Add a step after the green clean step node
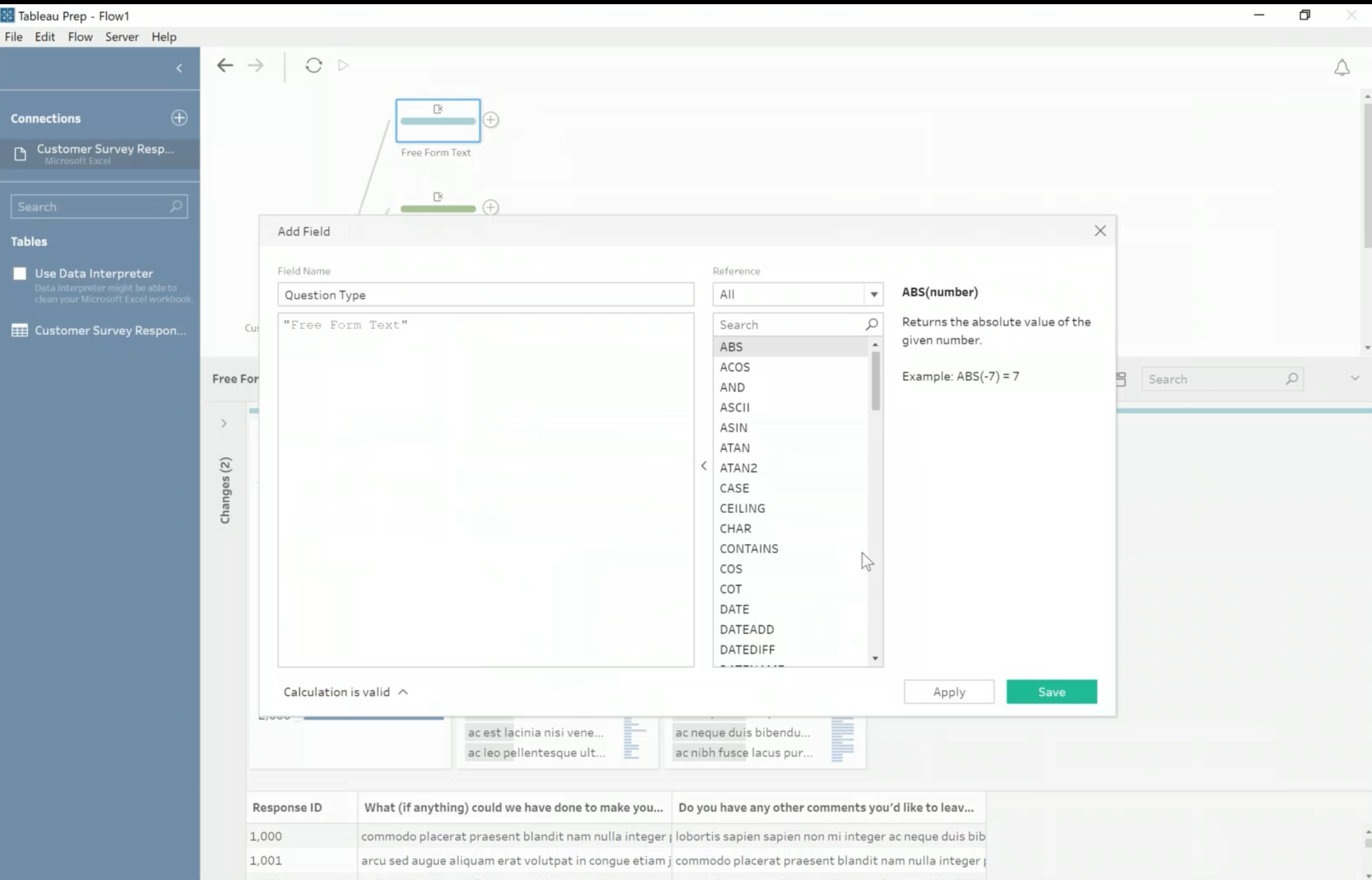 [x=491, y=207]
